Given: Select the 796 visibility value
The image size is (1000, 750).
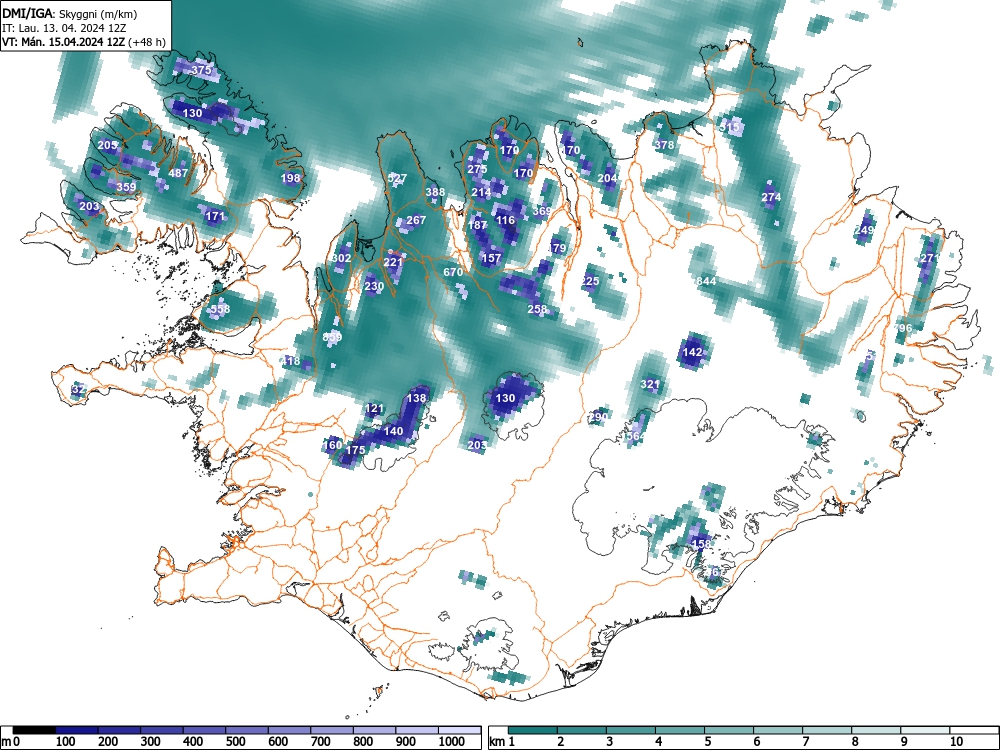Looking at the screenshot, I should (x=902, y=328).
